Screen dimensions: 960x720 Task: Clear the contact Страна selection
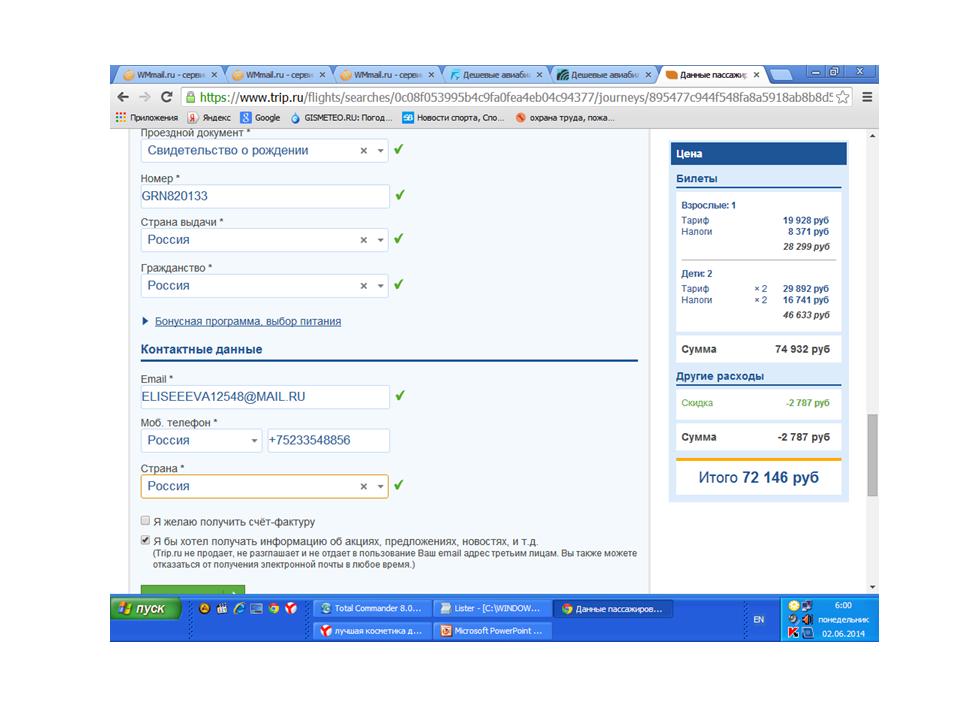364,486
